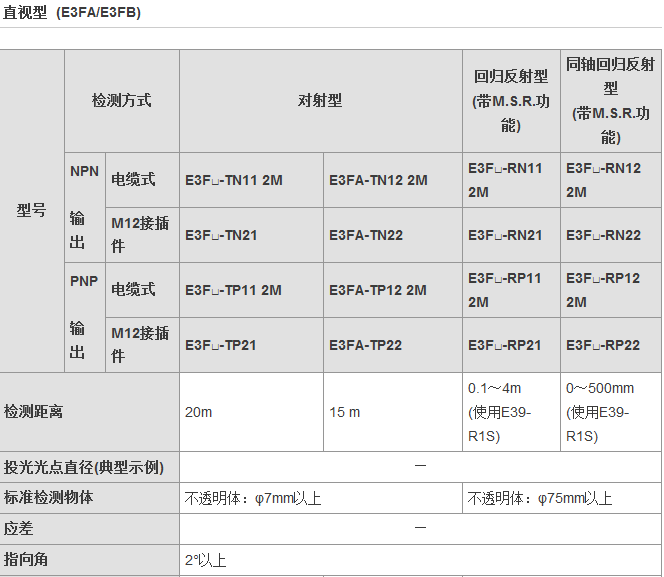Click the E3F□-RP12 2M model cell

[603, 290]
